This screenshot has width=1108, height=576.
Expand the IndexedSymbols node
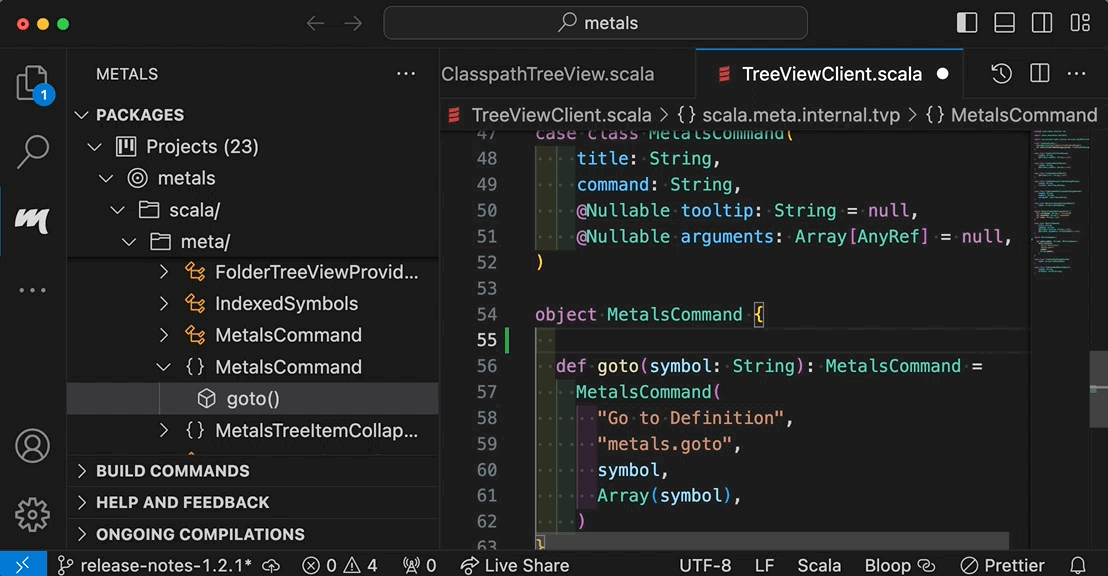coord(164,304)
